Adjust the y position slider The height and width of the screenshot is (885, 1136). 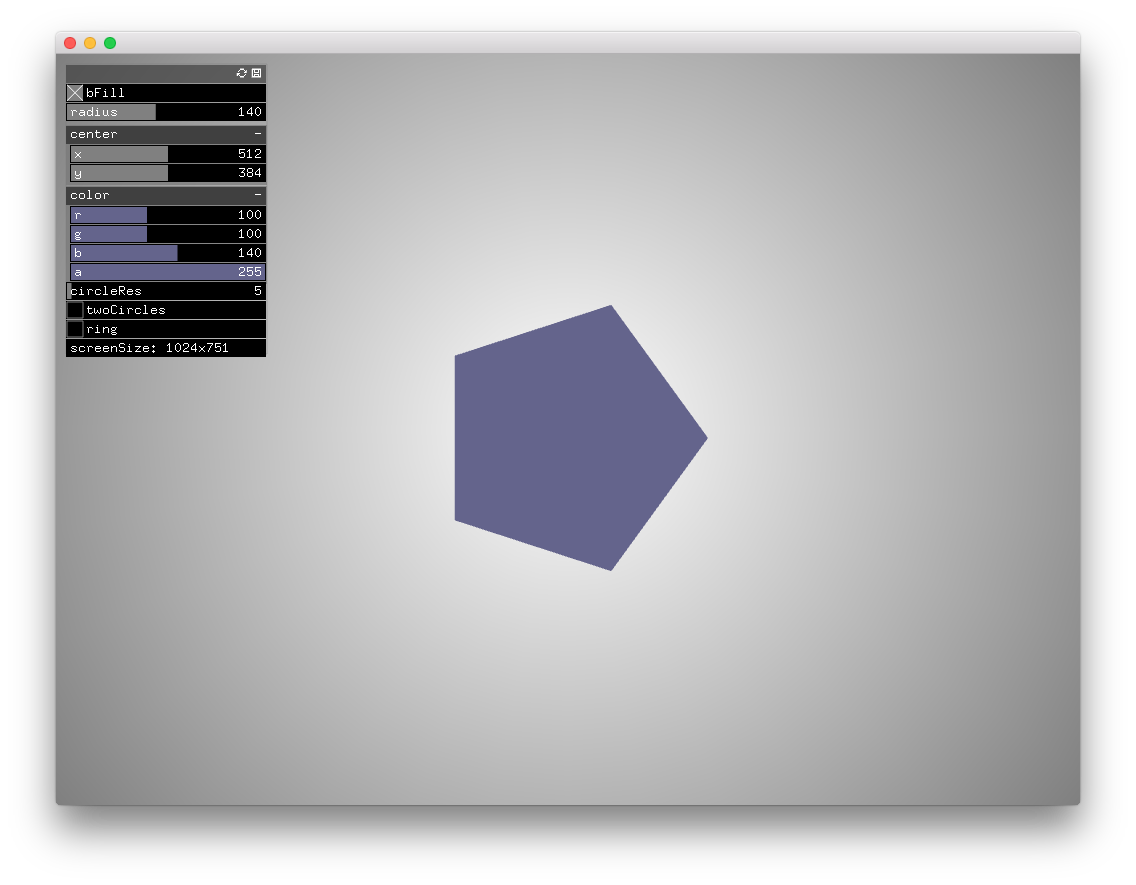120,172
